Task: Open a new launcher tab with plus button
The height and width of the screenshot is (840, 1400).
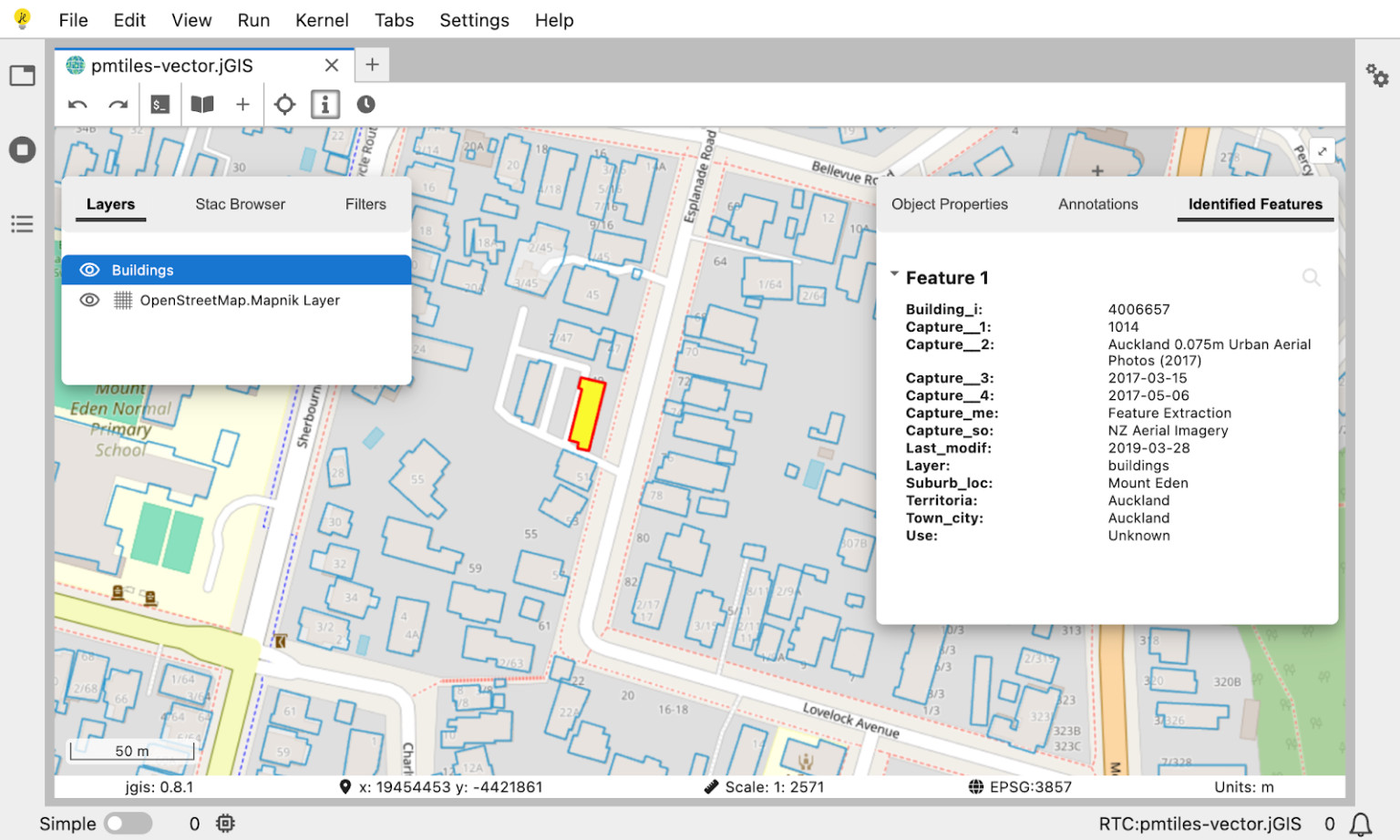Action: tap(372, 65)
